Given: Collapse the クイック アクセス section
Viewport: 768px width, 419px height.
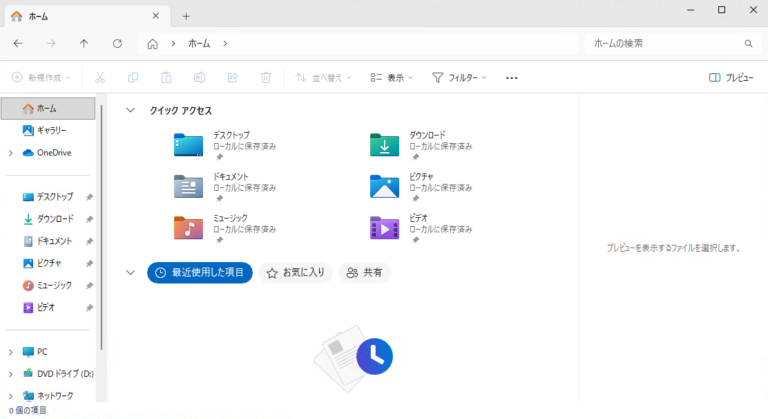Looking at the screenshot, I should [130, 111].
